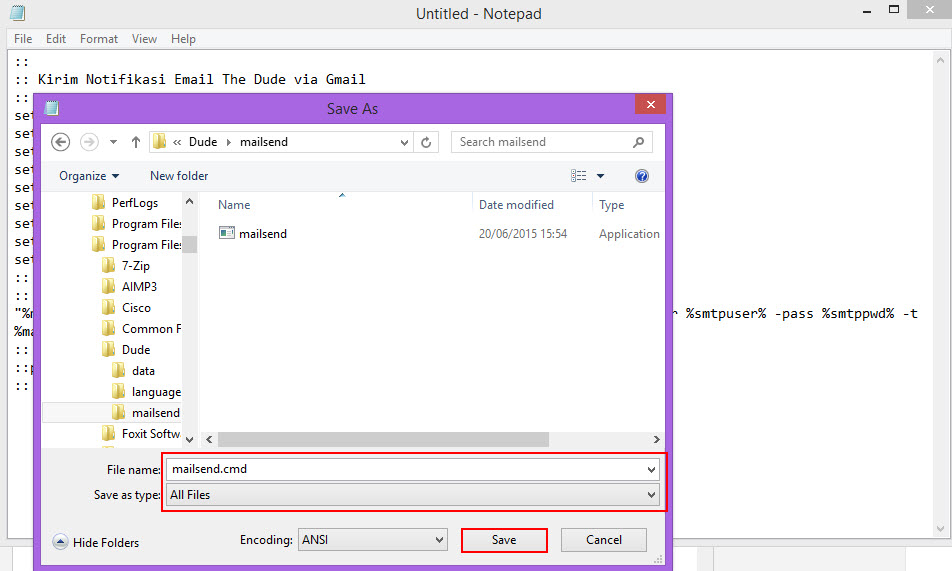This screenshot has height=571, width=952.
Task: Click Notepad icon in Save As title
Action: coord(52,108)
